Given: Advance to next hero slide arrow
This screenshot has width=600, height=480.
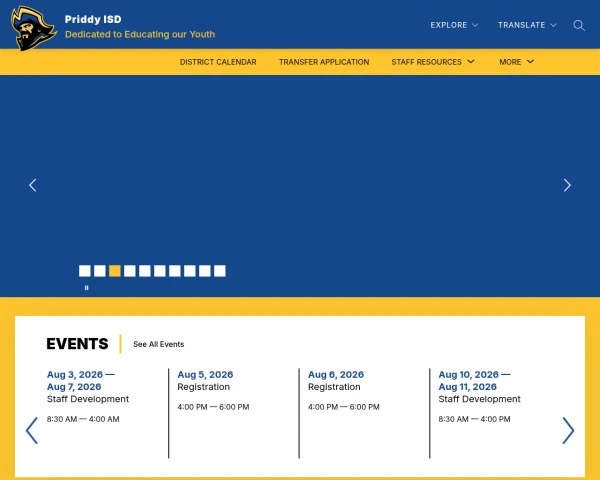Looking at the screenshot, I should (567, 185).
